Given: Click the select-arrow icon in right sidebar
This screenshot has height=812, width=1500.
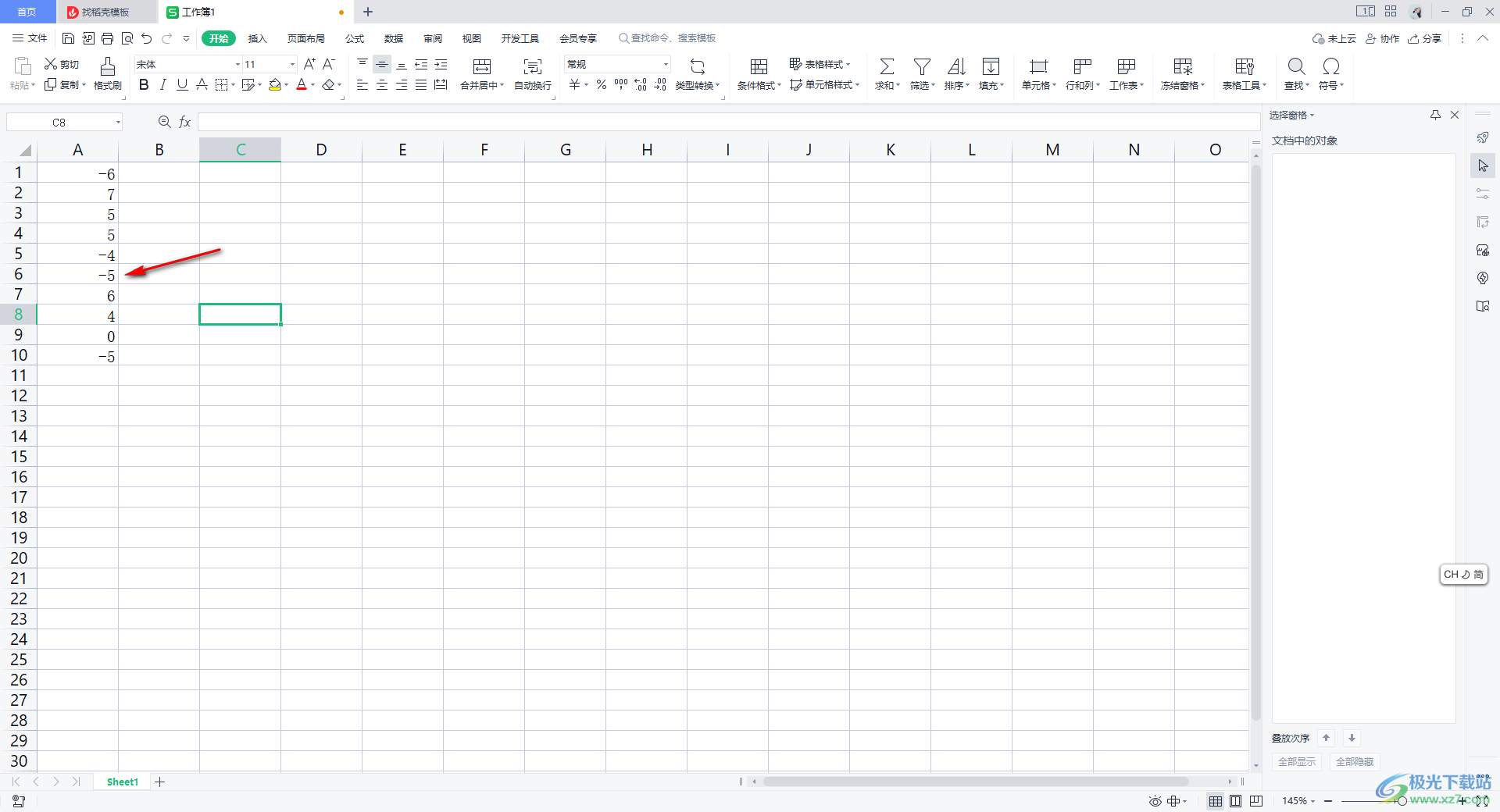Looking at the screenshot, I should click(x=1483, y=166).
